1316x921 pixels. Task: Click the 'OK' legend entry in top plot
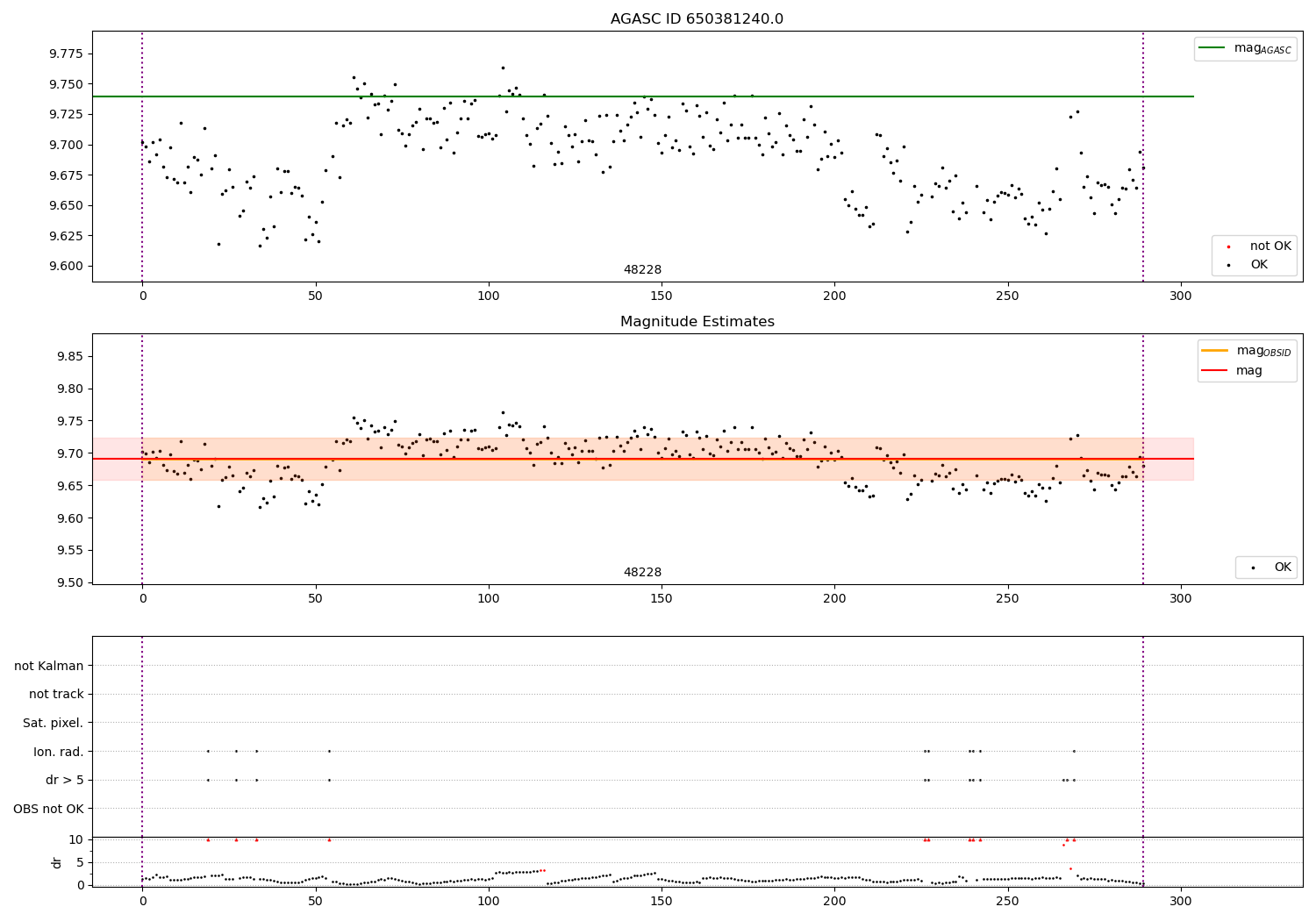1259,265
